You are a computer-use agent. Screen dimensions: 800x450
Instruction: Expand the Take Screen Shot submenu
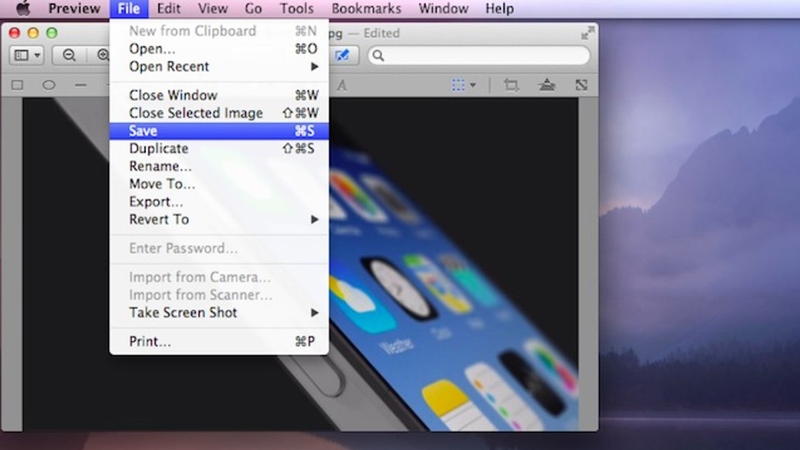tap(219, 312)
